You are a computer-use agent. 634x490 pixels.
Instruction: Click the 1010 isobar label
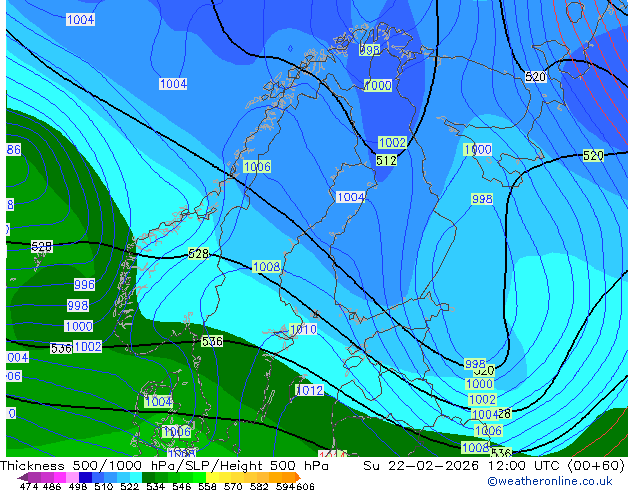point(303,329)
